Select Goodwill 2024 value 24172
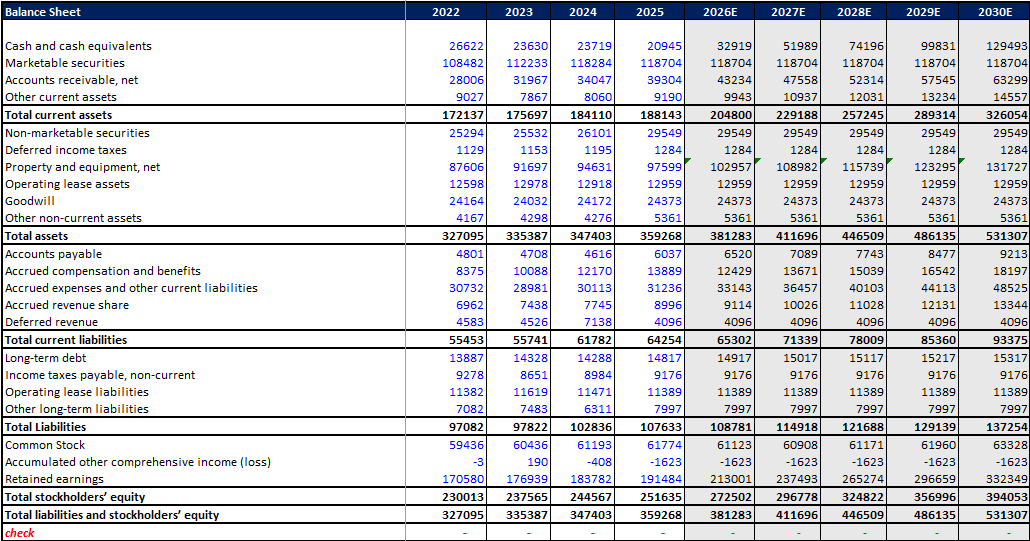This screenshot has width=1030, height=541. 594,201
